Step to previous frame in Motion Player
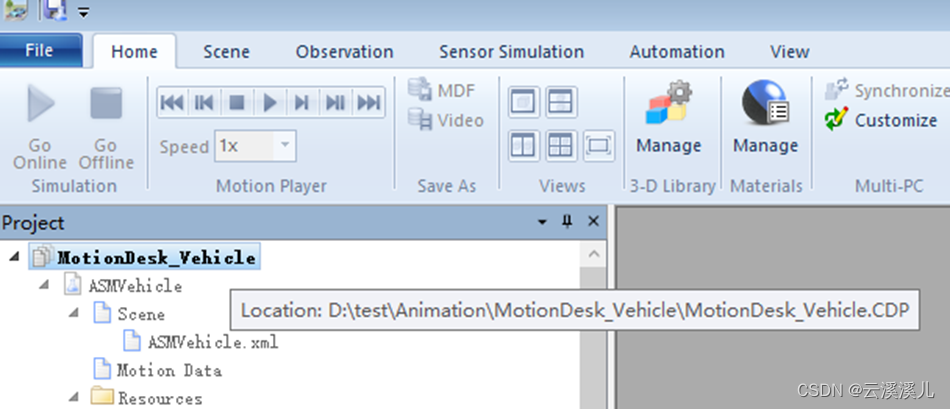 tap(204, 102)
